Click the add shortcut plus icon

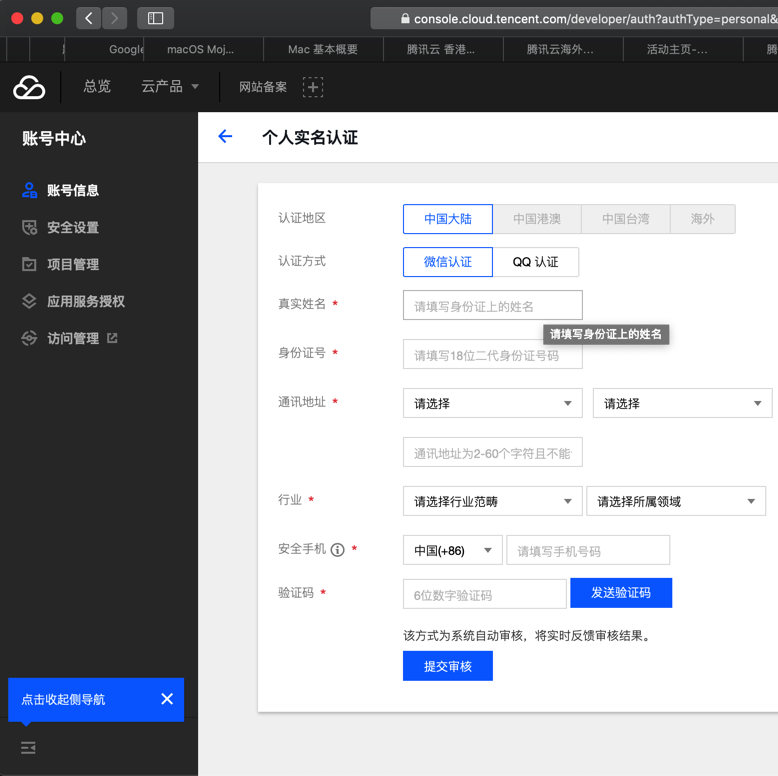tap(313, 87)
